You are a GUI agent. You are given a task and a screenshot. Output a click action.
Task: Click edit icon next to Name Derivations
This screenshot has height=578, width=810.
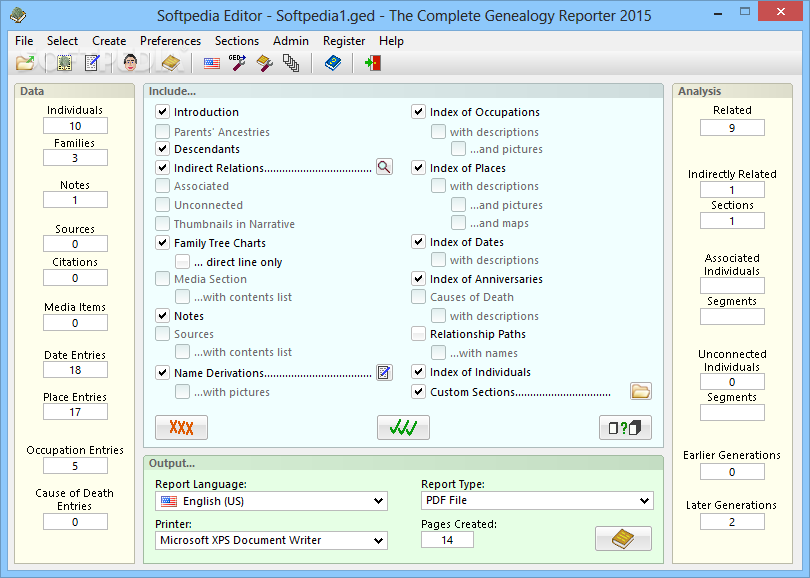pyautogui.click(x=384, y=372)
